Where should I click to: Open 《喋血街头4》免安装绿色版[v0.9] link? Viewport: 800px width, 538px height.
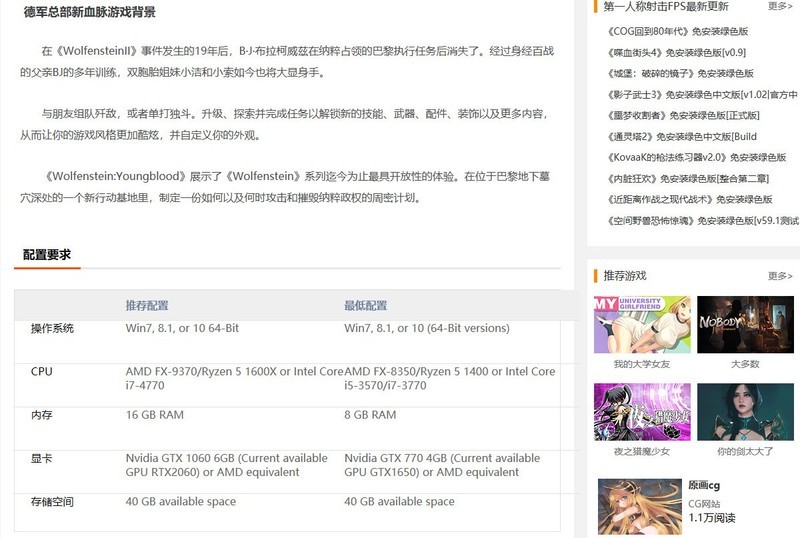[x=676, y=53]
